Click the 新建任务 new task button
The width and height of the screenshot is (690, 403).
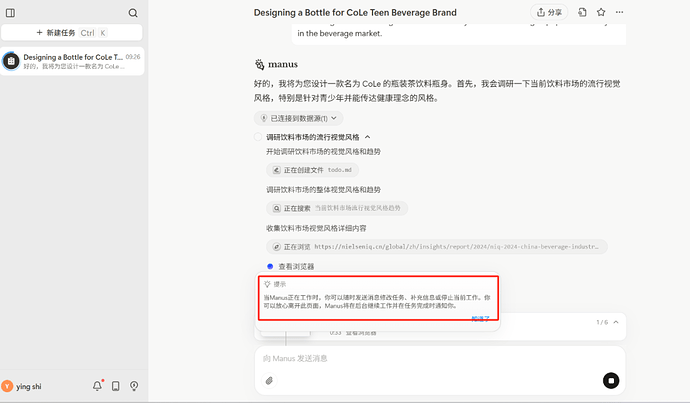[72, 33]
